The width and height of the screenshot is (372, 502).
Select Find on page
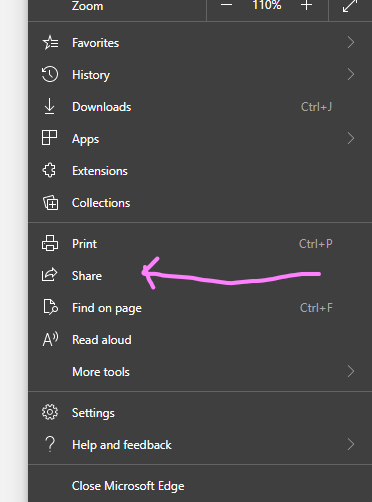coord(200,308)
